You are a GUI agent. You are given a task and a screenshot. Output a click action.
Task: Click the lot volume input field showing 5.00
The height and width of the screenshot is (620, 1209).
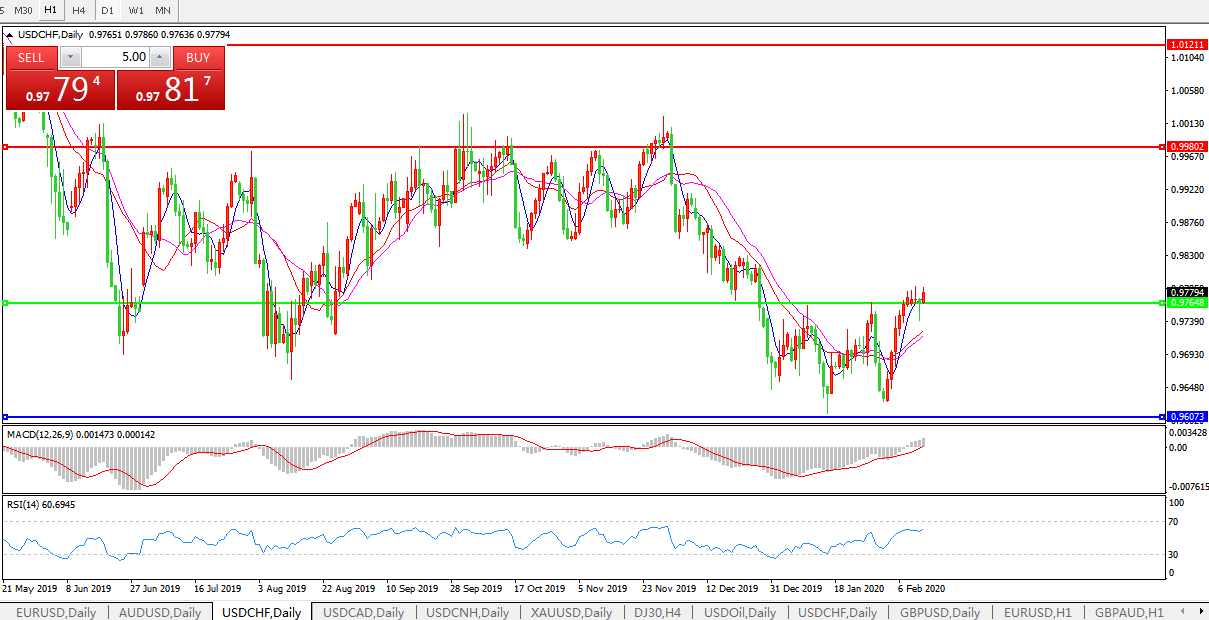115,57
